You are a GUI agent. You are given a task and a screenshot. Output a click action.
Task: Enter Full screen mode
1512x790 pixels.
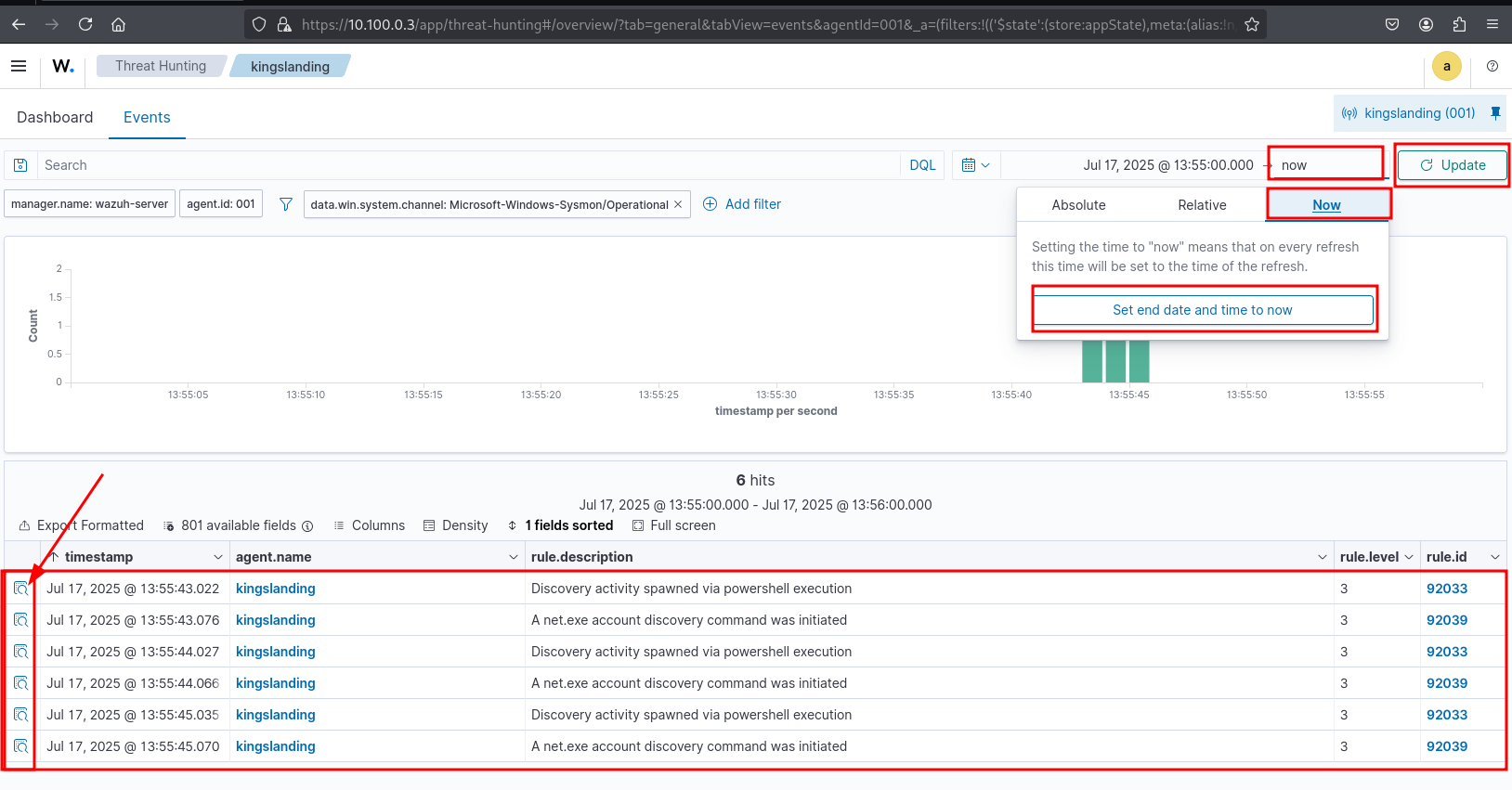(x=673, y=525)
